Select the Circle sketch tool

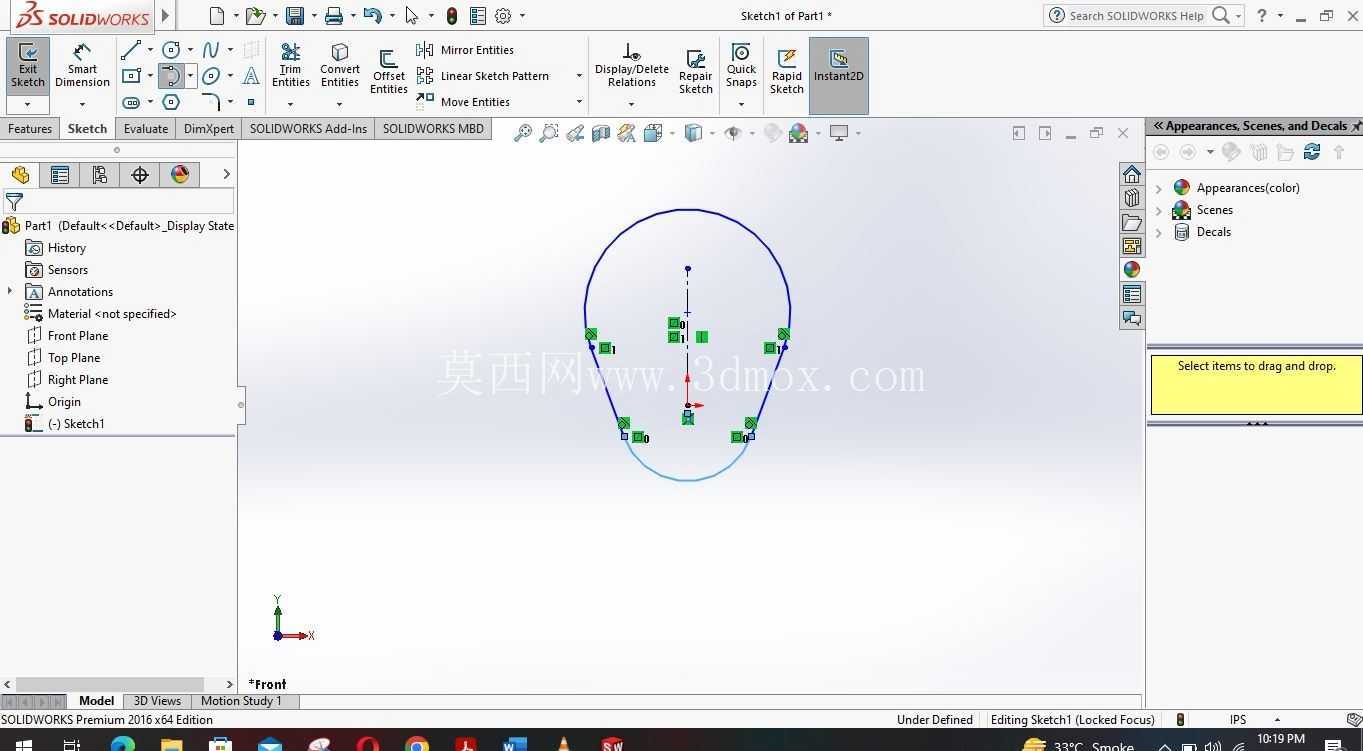pos(171,49)
